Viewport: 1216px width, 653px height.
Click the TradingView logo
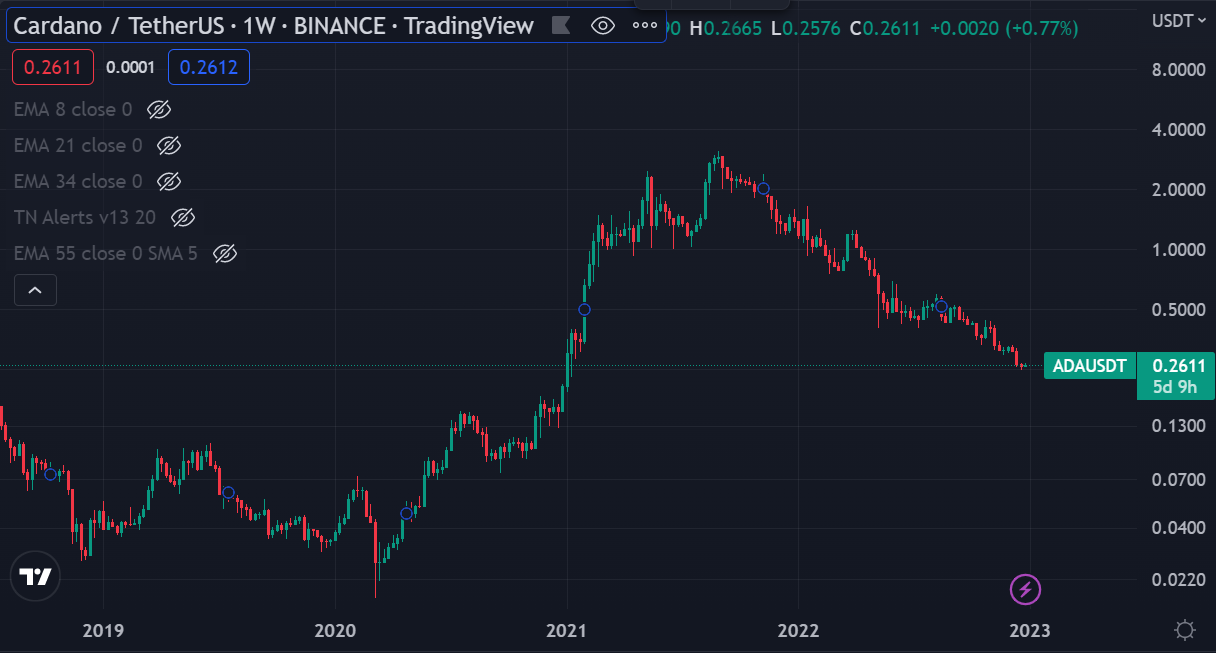click(36, 577)
